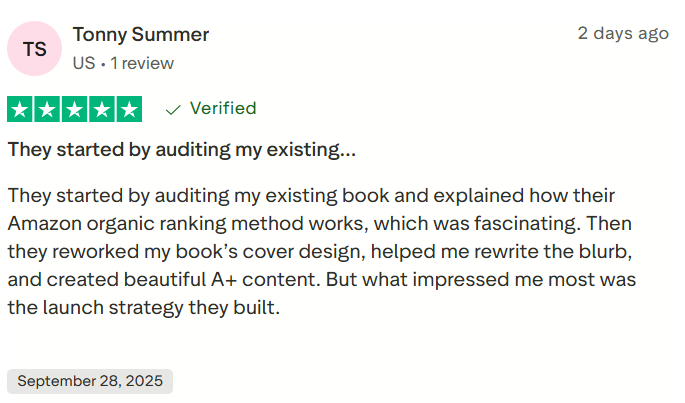685x403 pixels.
Task: Click the first green rating star
Action: coord(21,109)
